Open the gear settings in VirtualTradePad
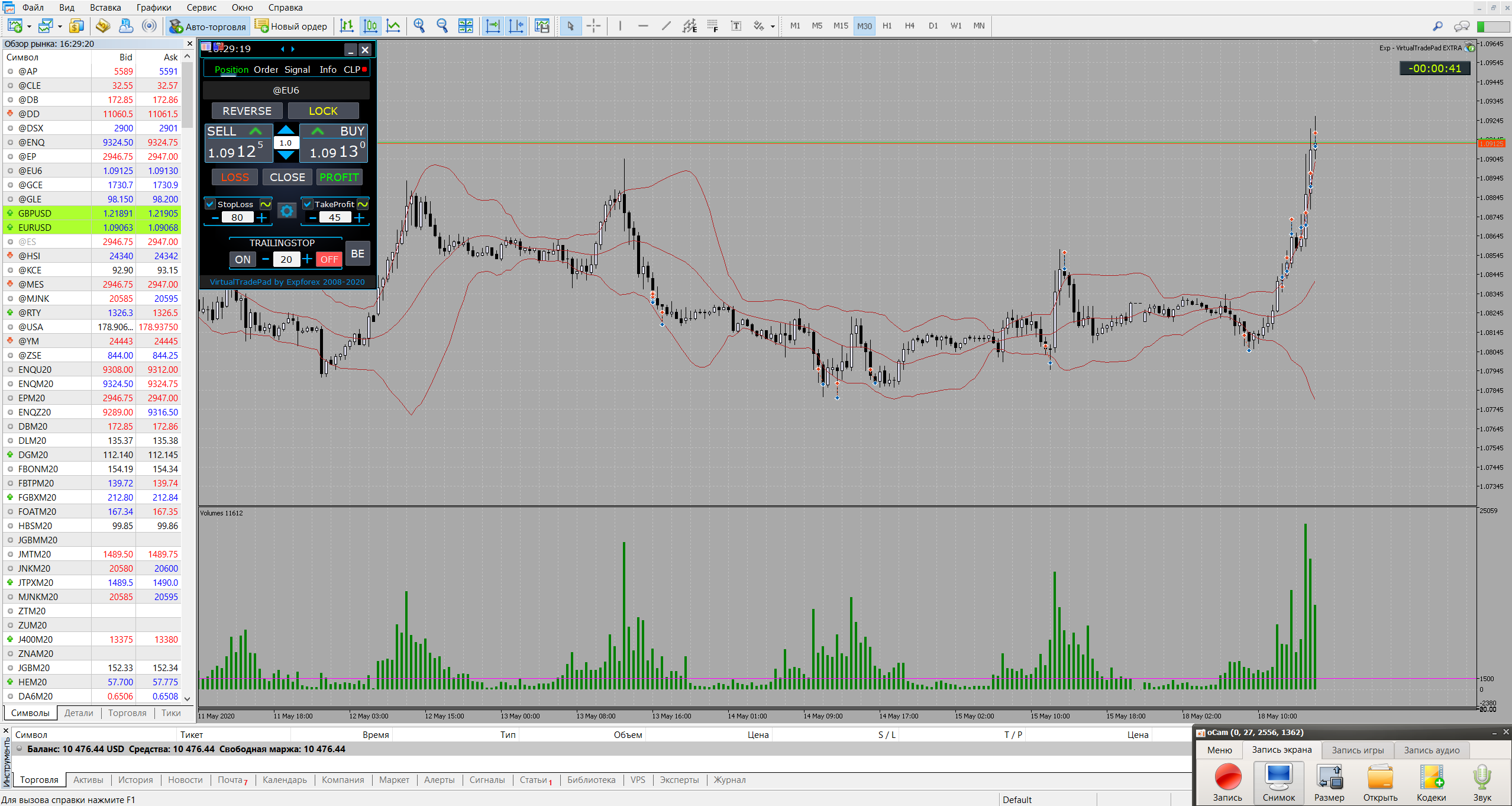 tap(286, 211)
